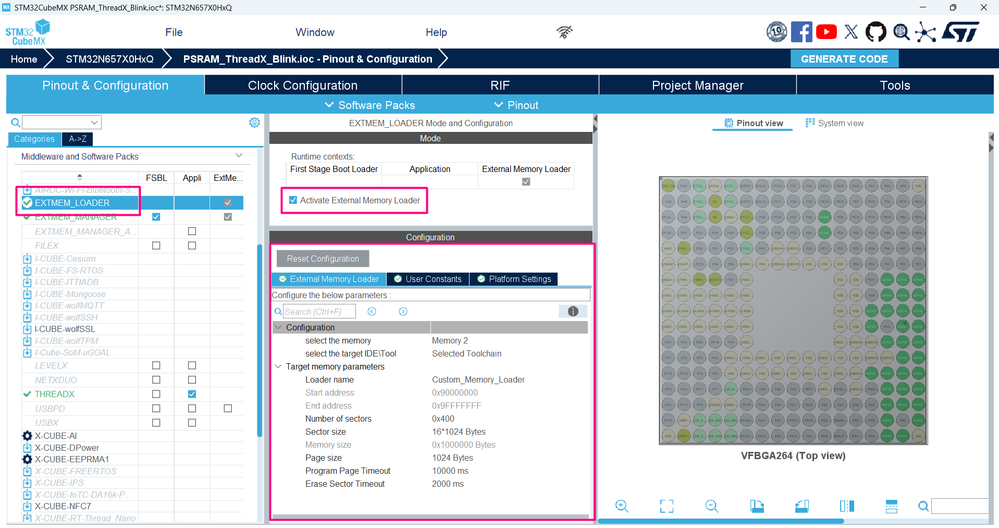Click Reset Configuration button

(323, 259)
